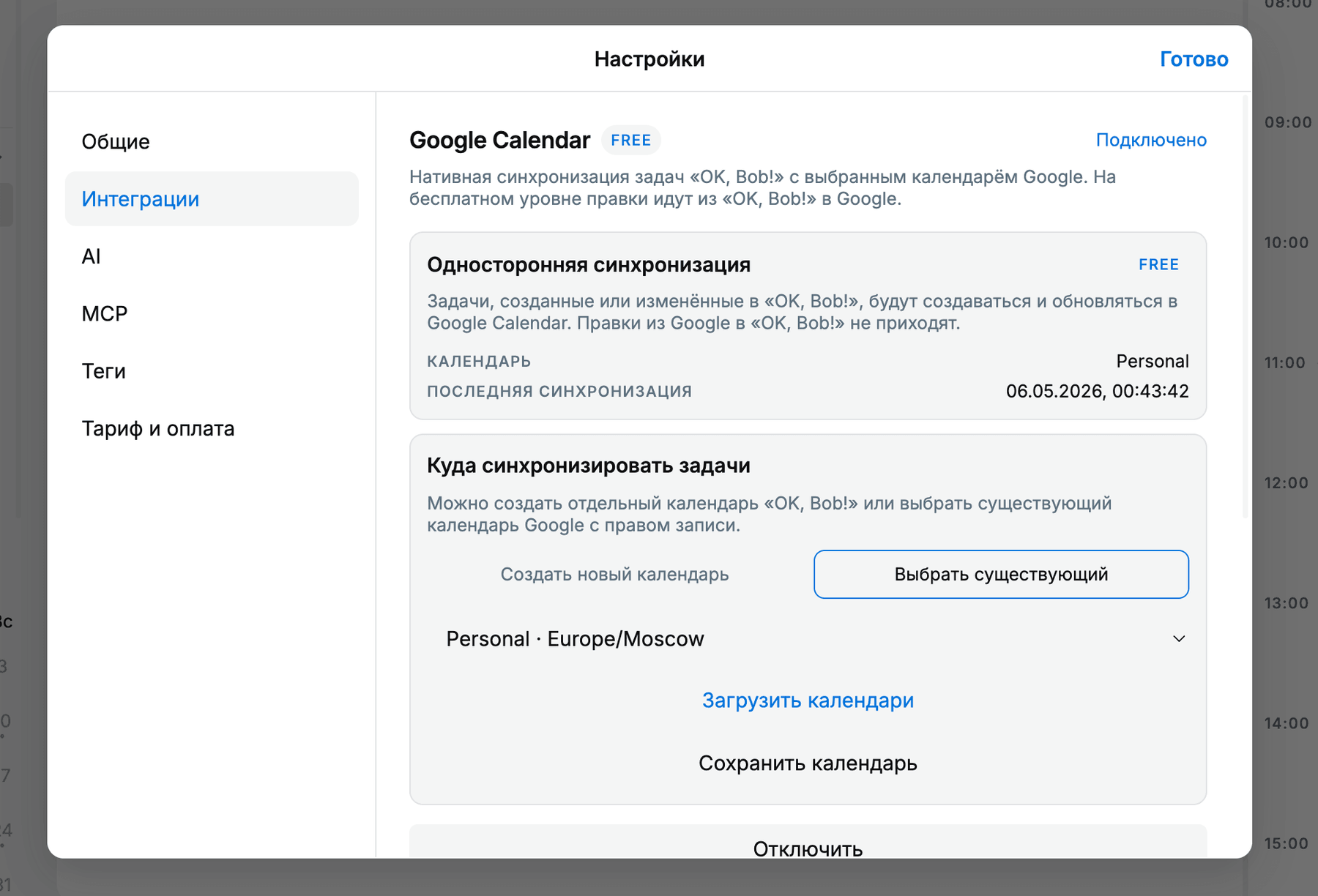Image resolution: width=1318 pixels, height=896 pixels.
Task: Open the Personal · Europe/Moscow calendar dropdown
Action: click(x=808, y=638)
